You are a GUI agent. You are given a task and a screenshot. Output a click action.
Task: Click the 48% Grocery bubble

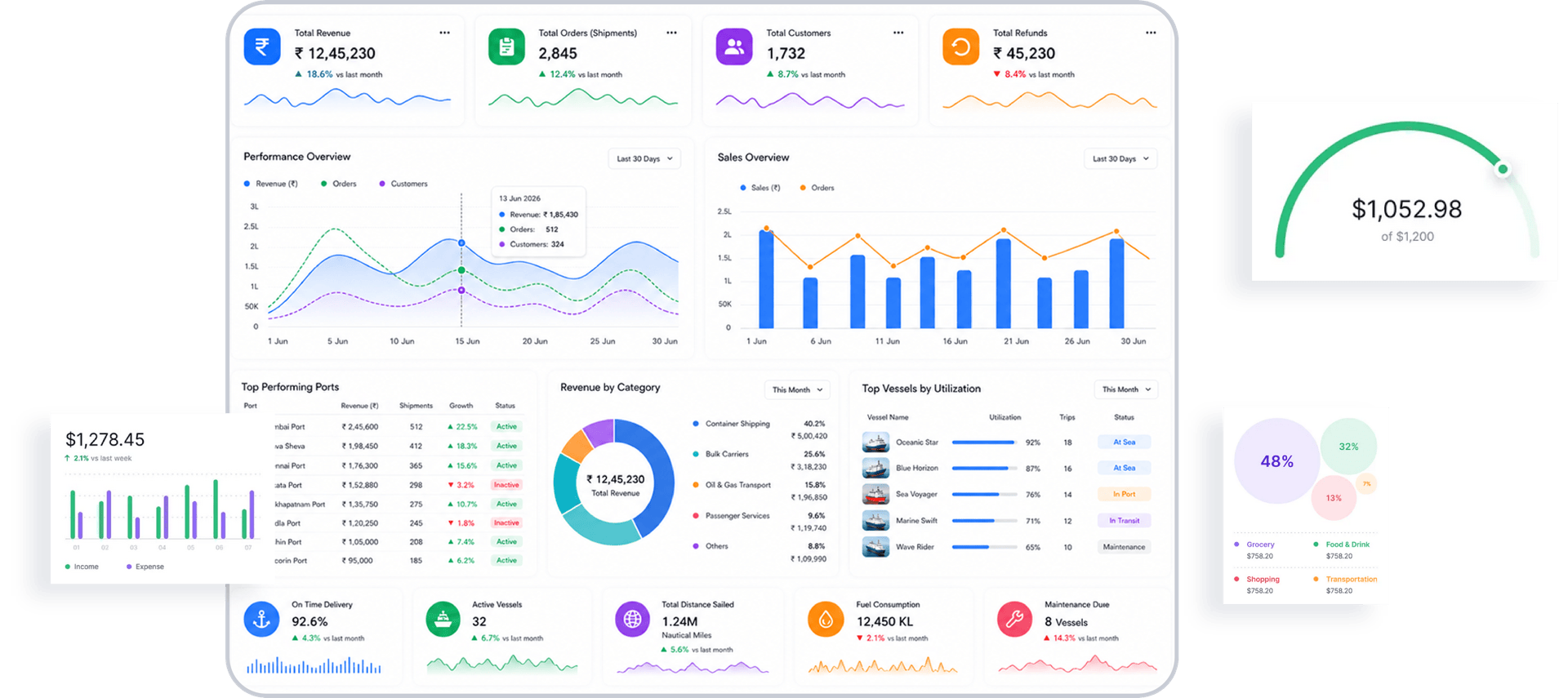pos(1276,461)
